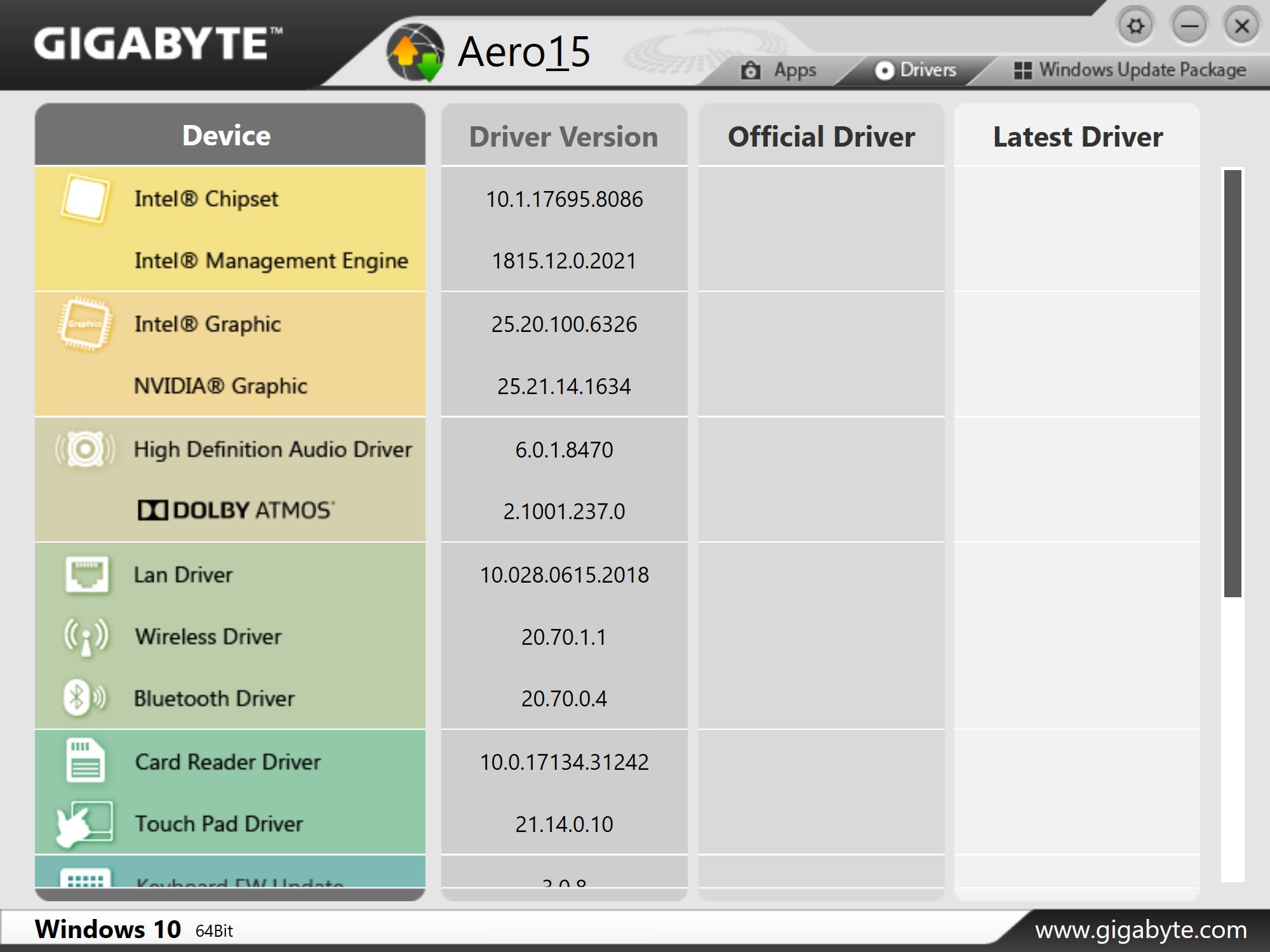Screen dimensions: 1270x952
Task: Select the Intel® Chipset row label
Action: click(x=206, y=199)
